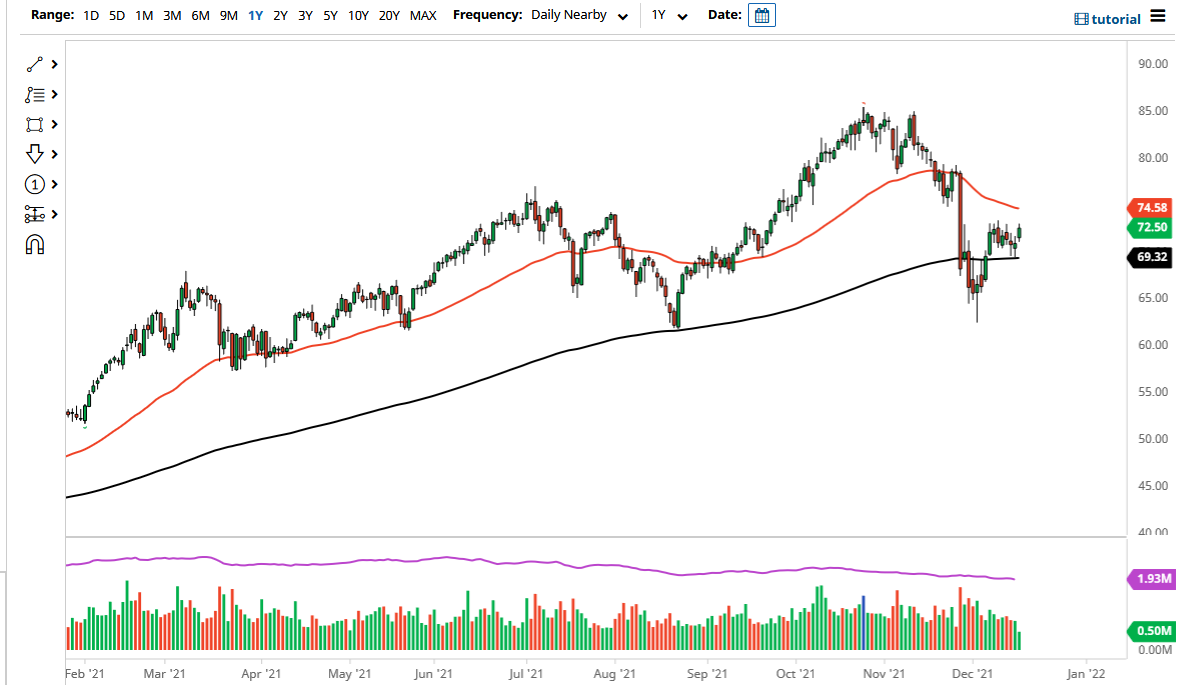Select the 5D range button
Viewport: 1187px width, 685px height.
coord(116,15)
